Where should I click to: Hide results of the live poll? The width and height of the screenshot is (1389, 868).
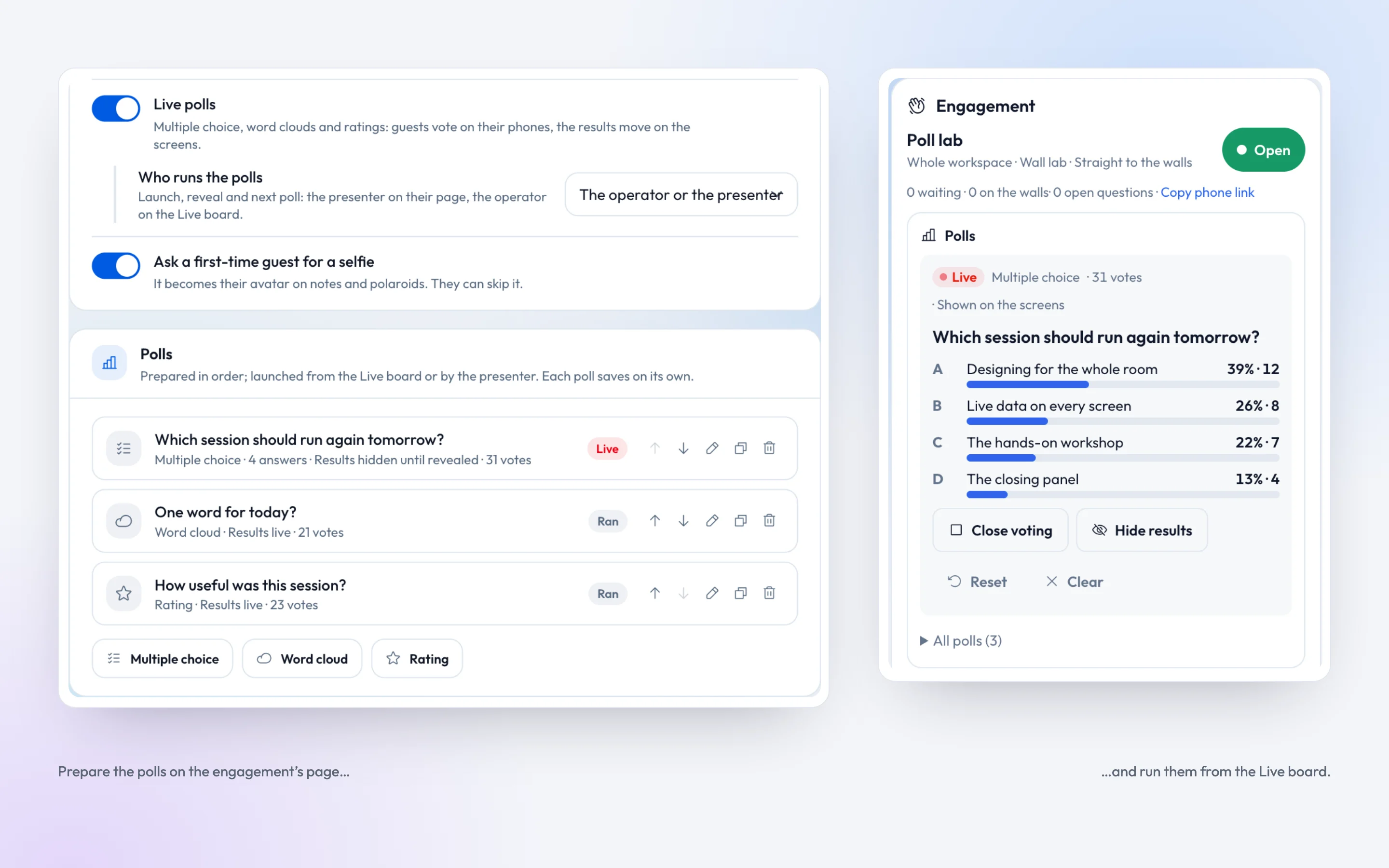tap(1142, 530)
